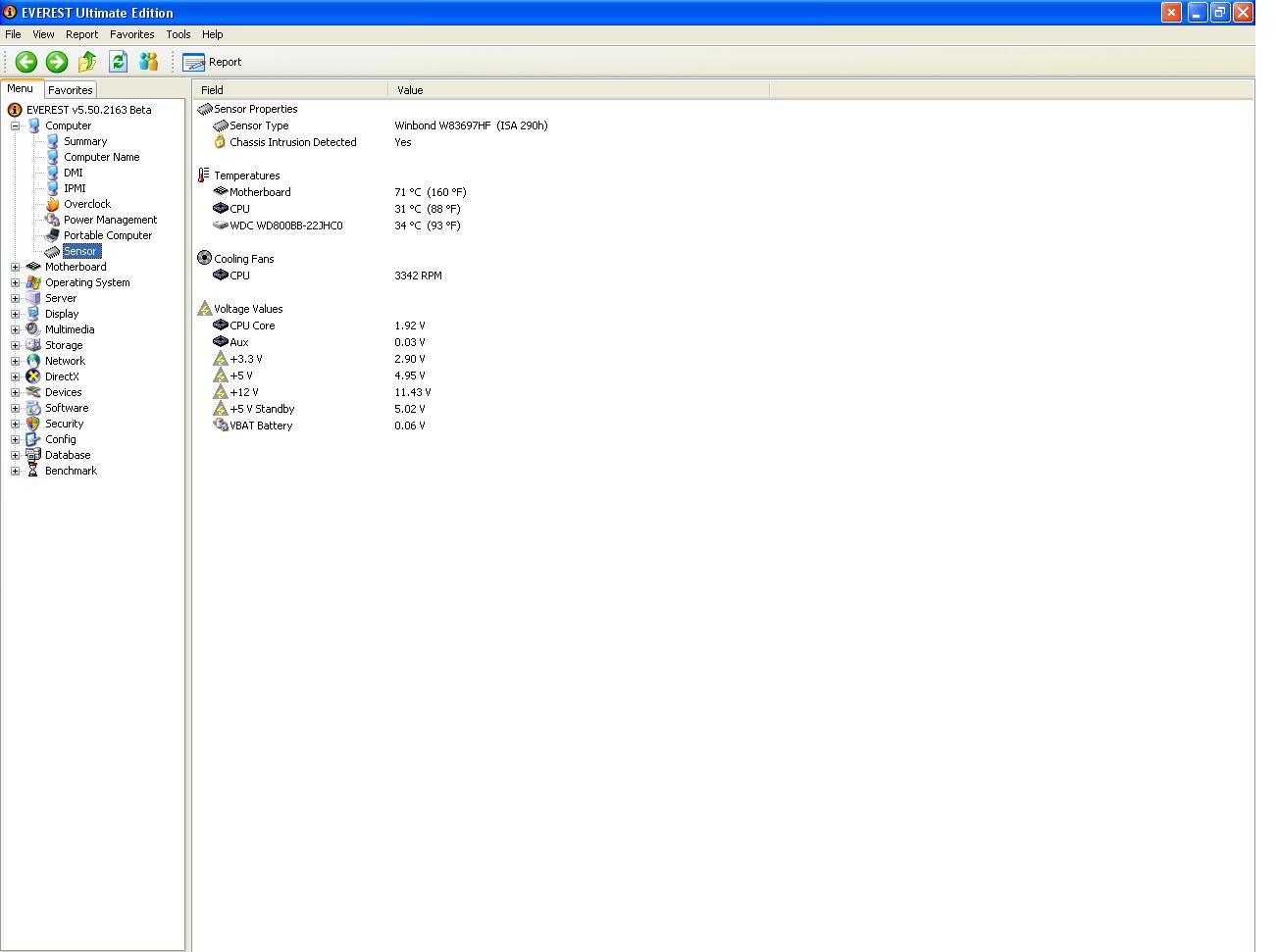This screenshot has height=952, width=1276.
Task: Click the Portable Computer laptop icon
Action: click(x=53, y=235)
